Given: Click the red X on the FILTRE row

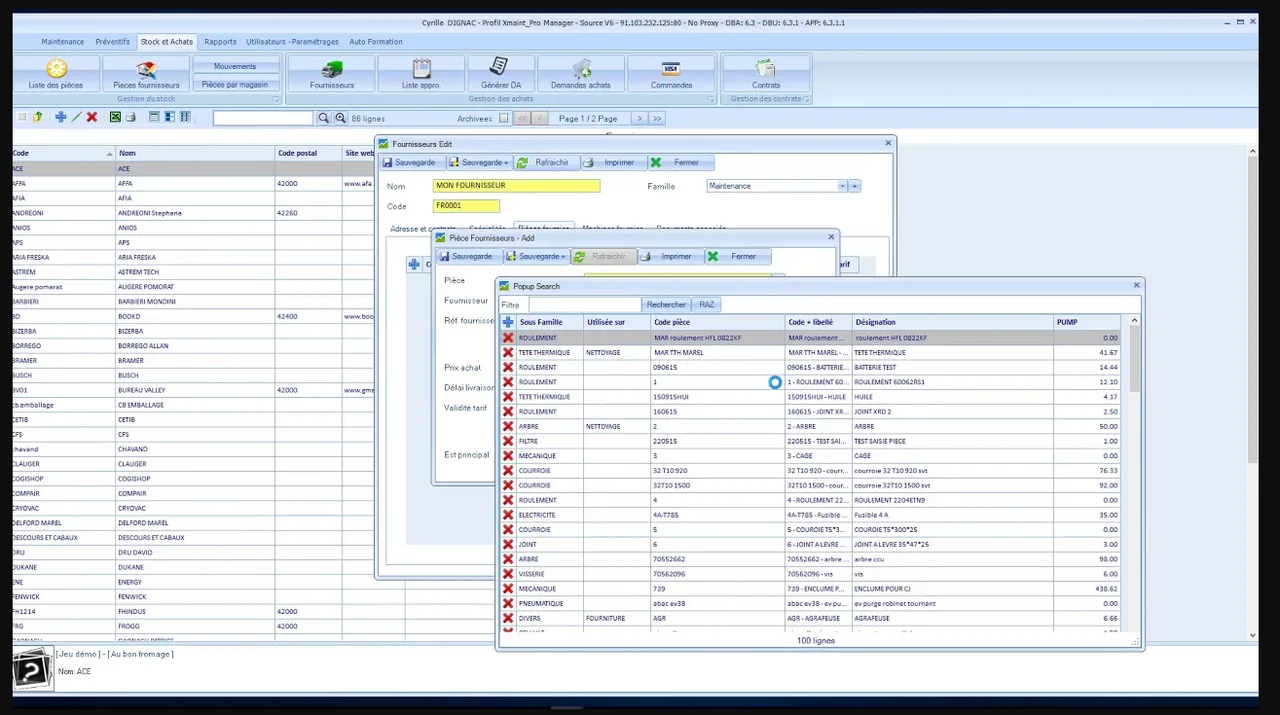Looking at the screenshot, I should [508, 441].
